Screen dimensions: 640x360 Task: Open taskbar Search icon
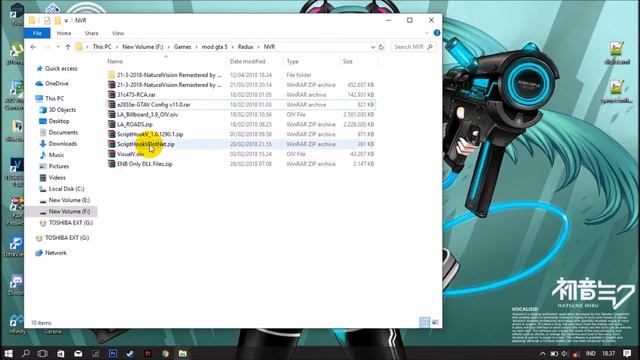(25, 353)
